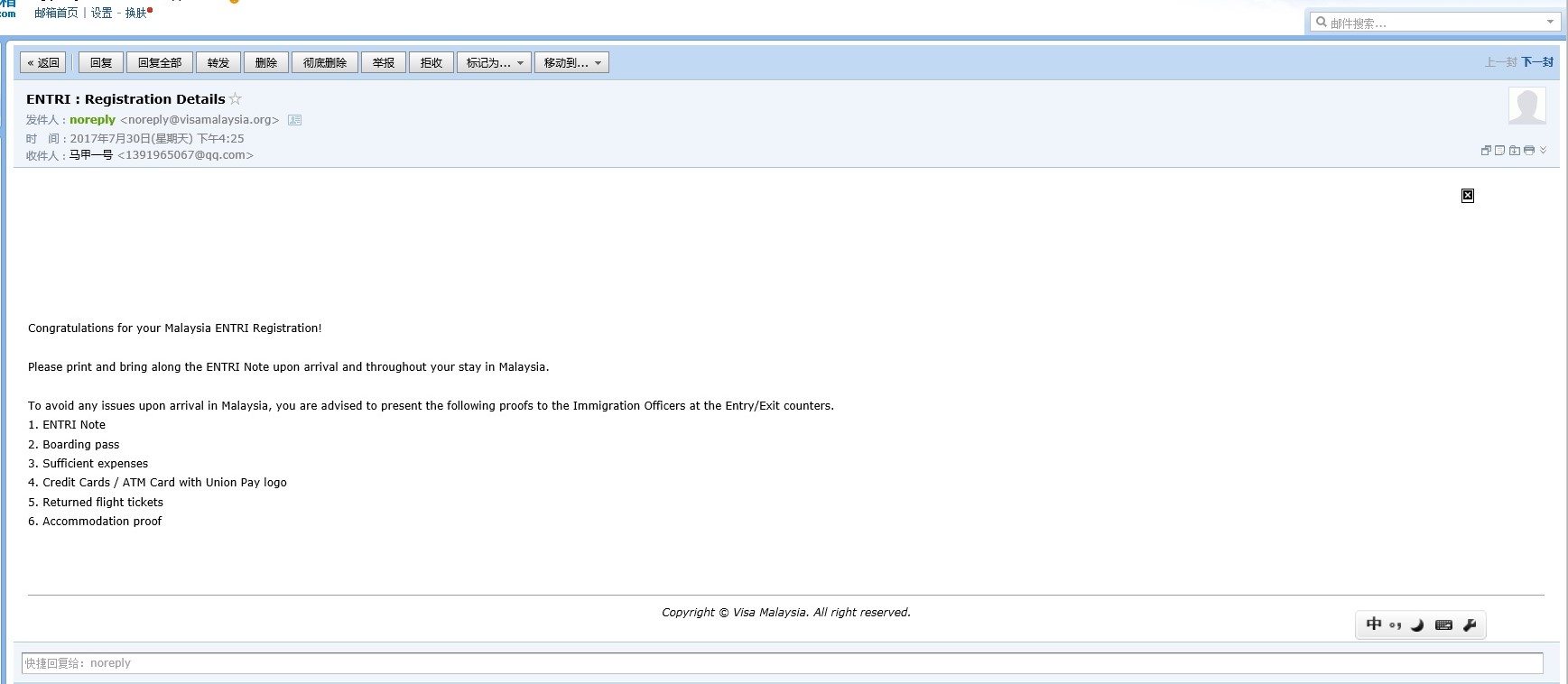Open email in new window icon

coord(1486,151)
